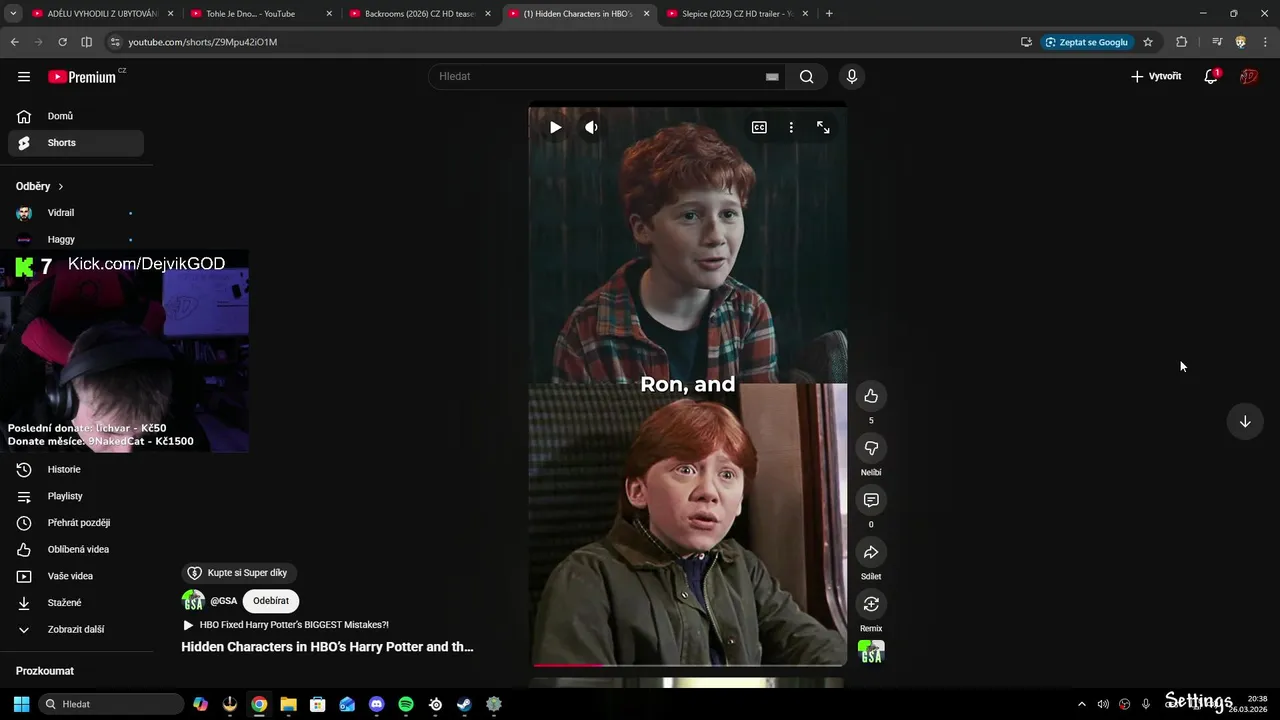Open Vaše videa
The width and height of the screenshot is (1280, 720).
[x=76, y=576]
